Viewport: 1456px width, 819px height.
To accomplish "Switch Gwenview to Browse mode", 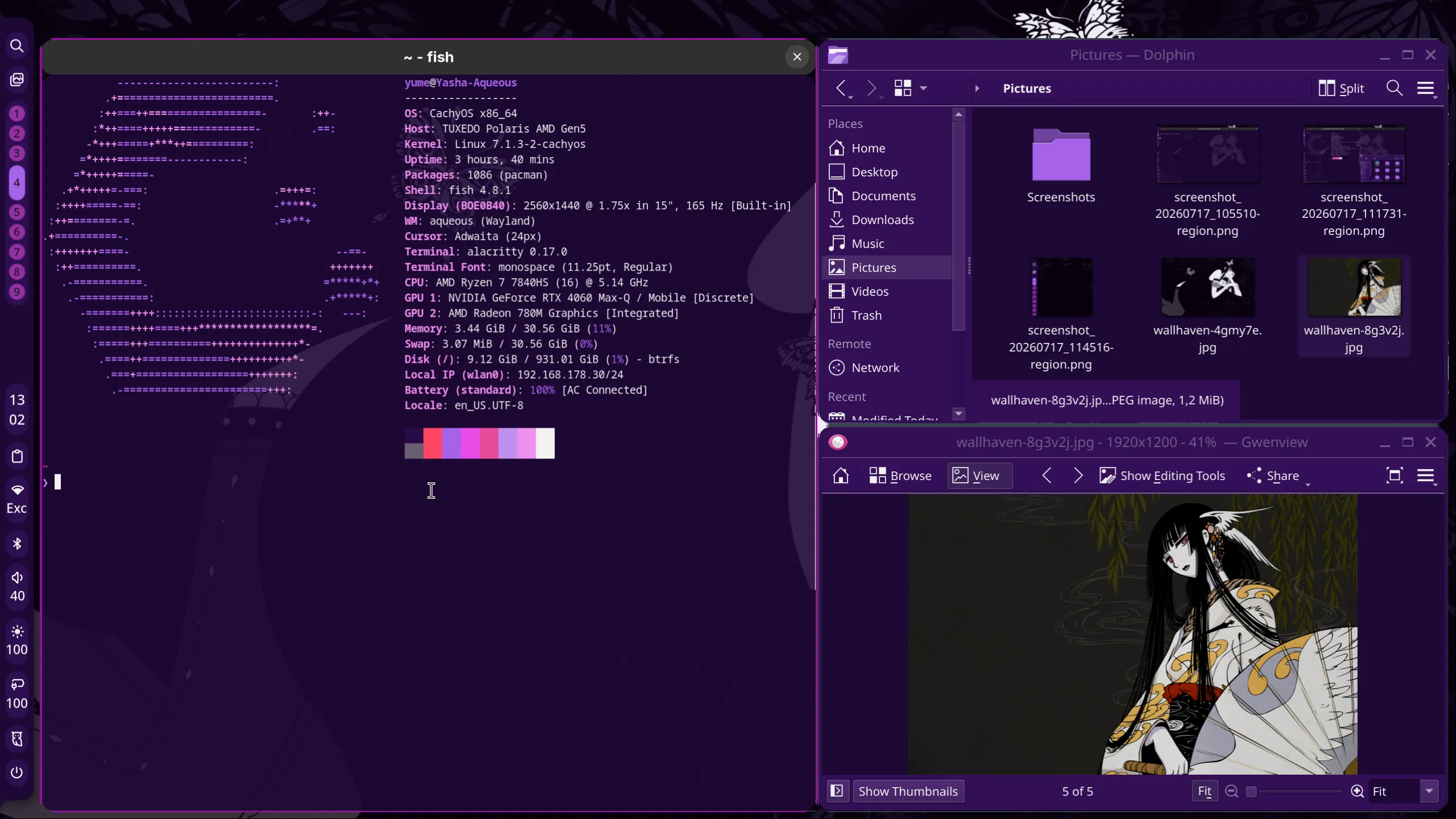I will [900, 475].
